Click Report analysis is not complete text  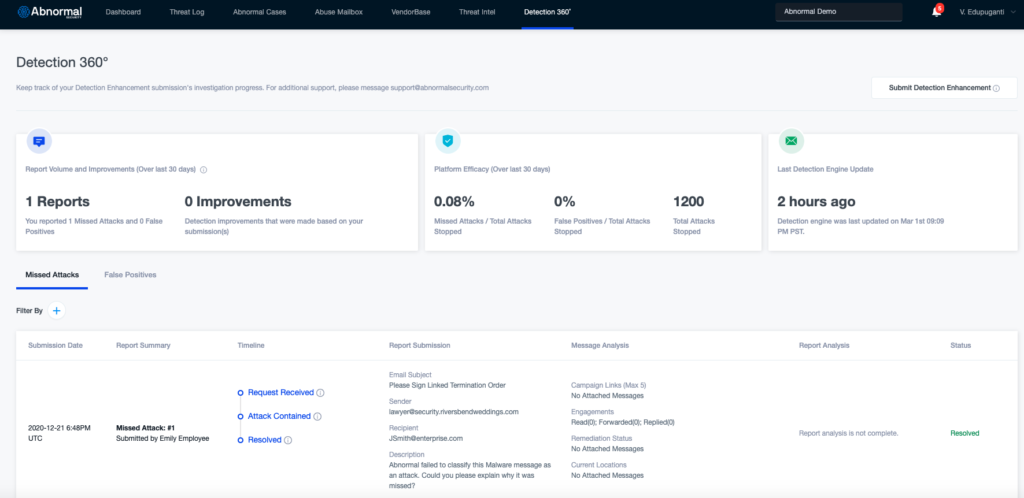849,433
